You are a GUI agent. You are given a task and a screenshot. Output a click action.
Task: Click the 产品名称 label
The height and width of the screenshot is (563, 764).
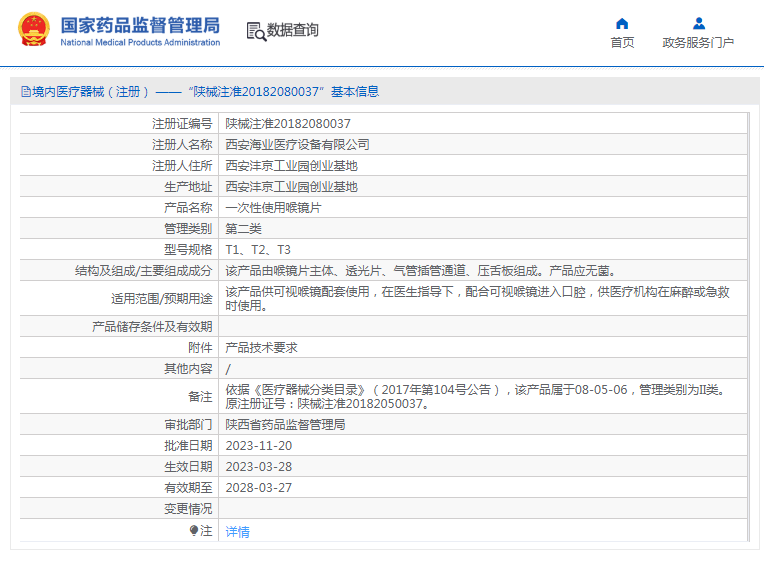(x=188, y=208)
